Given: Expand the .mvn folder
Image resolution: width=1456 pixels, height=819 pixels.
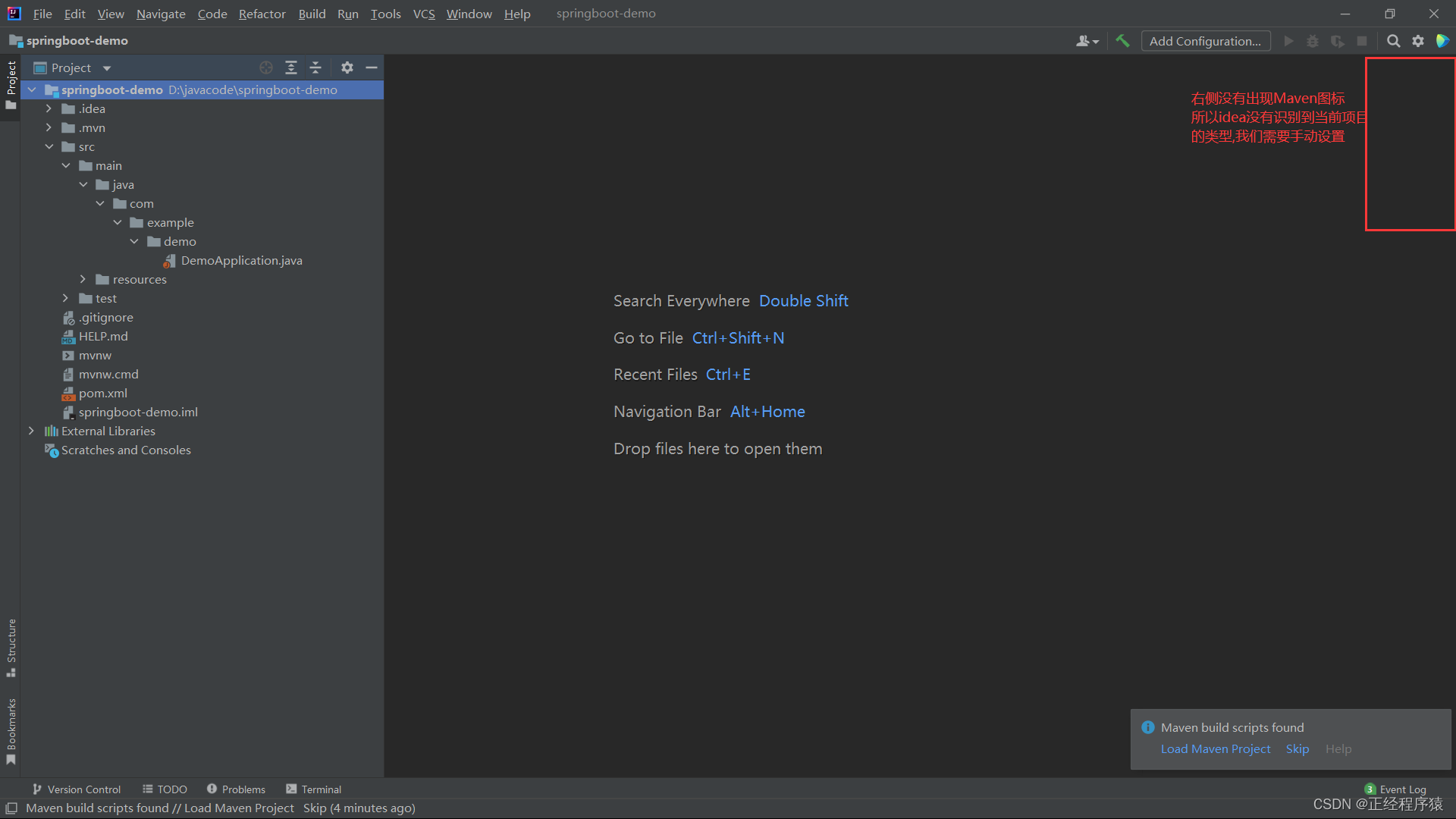Looking at the screenshot, I should click(49, 127).
